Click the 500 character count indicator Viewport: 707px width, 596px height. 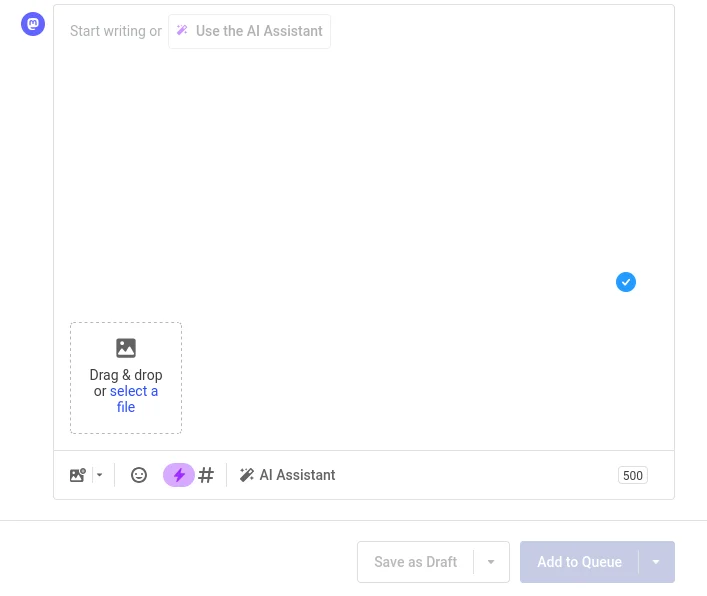click(x=633, y=475)
